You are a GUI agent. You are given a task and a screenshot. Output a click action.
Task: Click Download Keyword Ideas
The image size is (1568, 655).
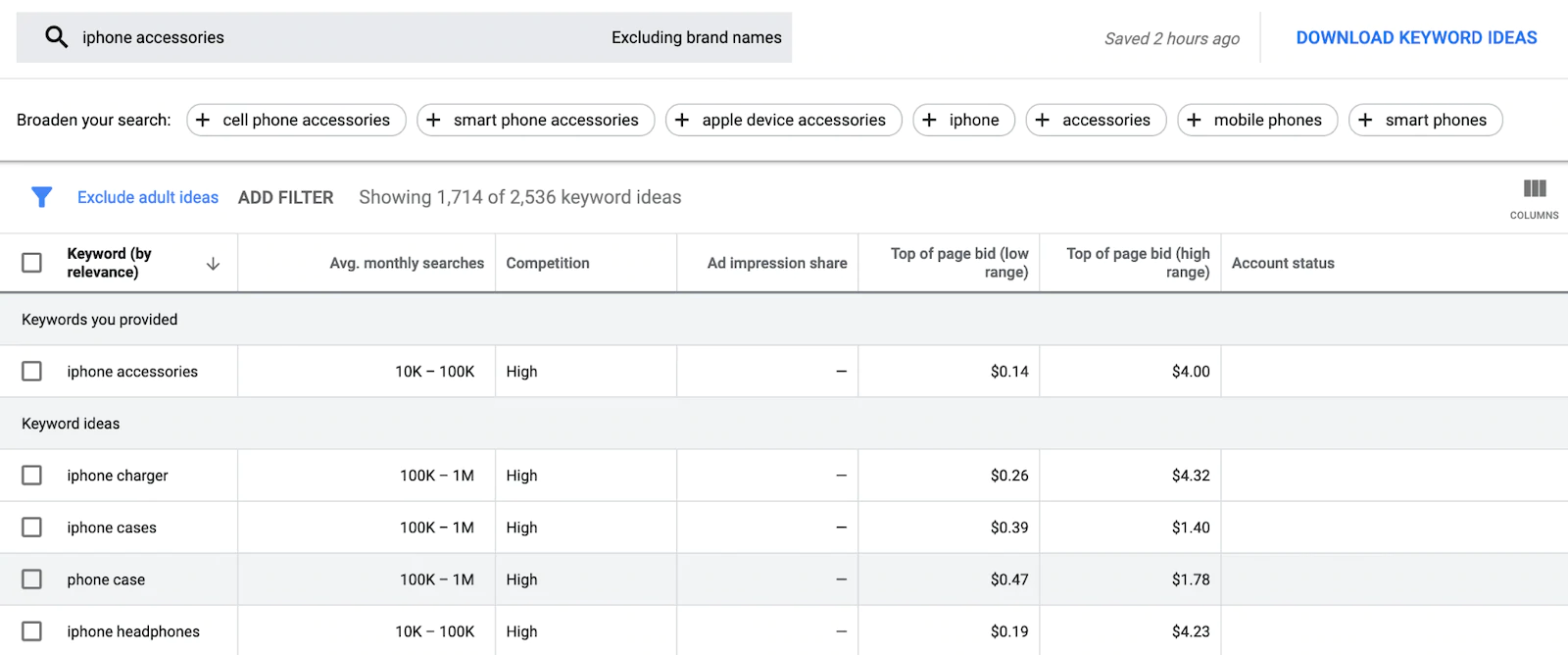1416,37
